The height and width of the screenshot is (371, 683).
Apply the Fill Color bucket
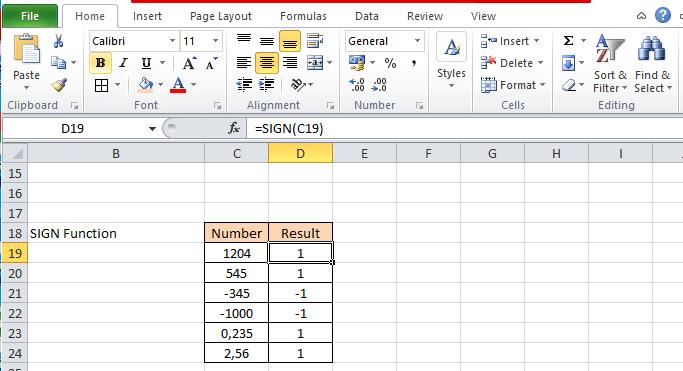tap(145, 85)
